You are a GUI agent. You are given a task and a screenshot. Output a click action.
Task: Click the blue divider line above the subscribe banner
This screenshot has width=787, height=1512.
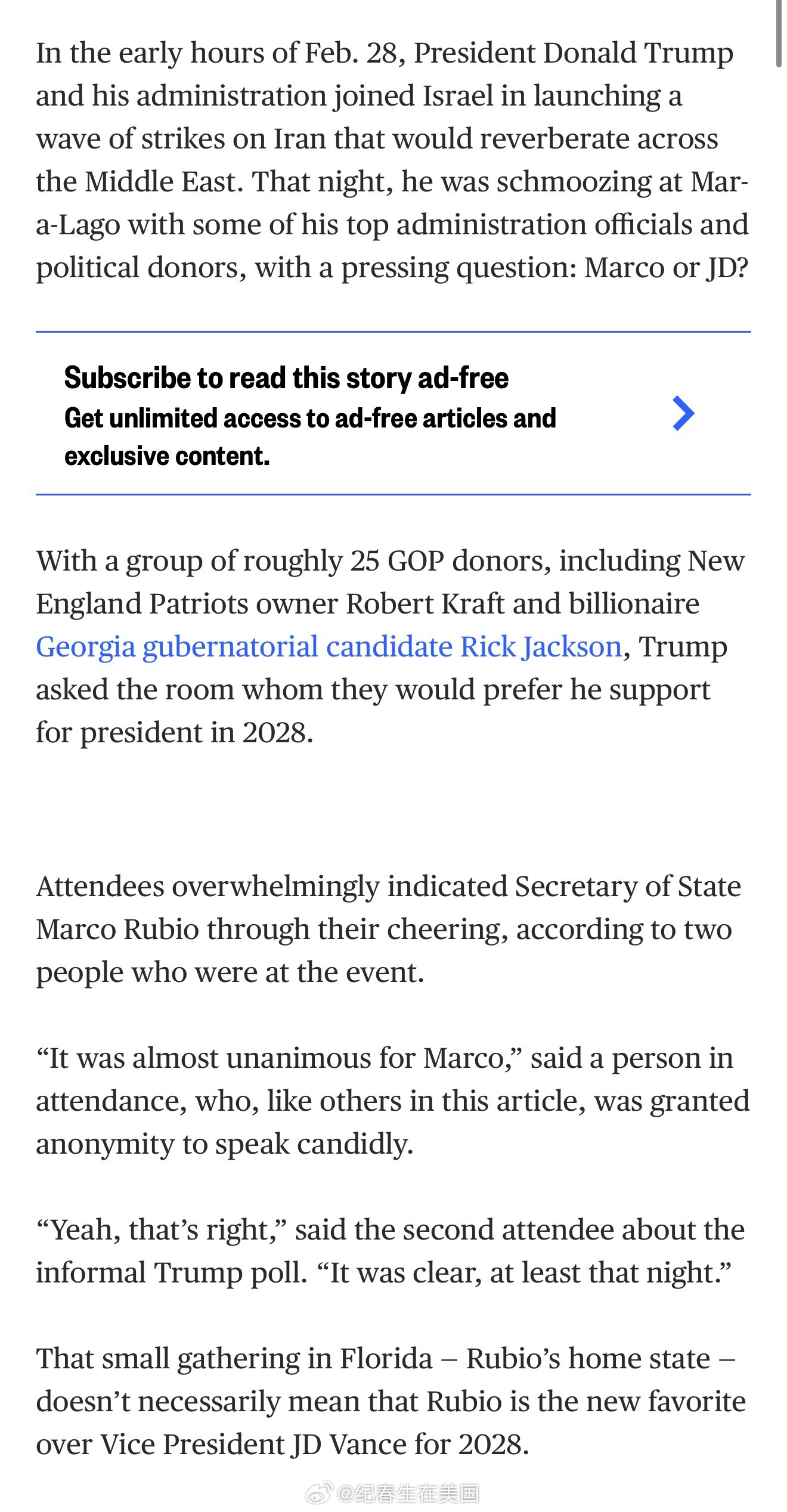click(393, 331)
